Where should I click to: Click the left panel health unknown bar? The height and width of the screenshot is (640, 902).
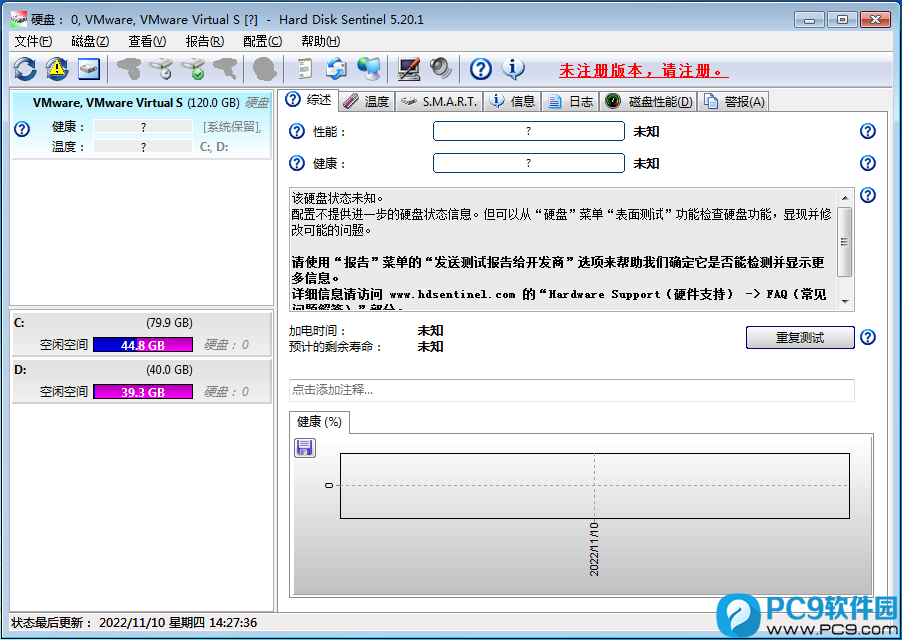[x=143, y=127]
